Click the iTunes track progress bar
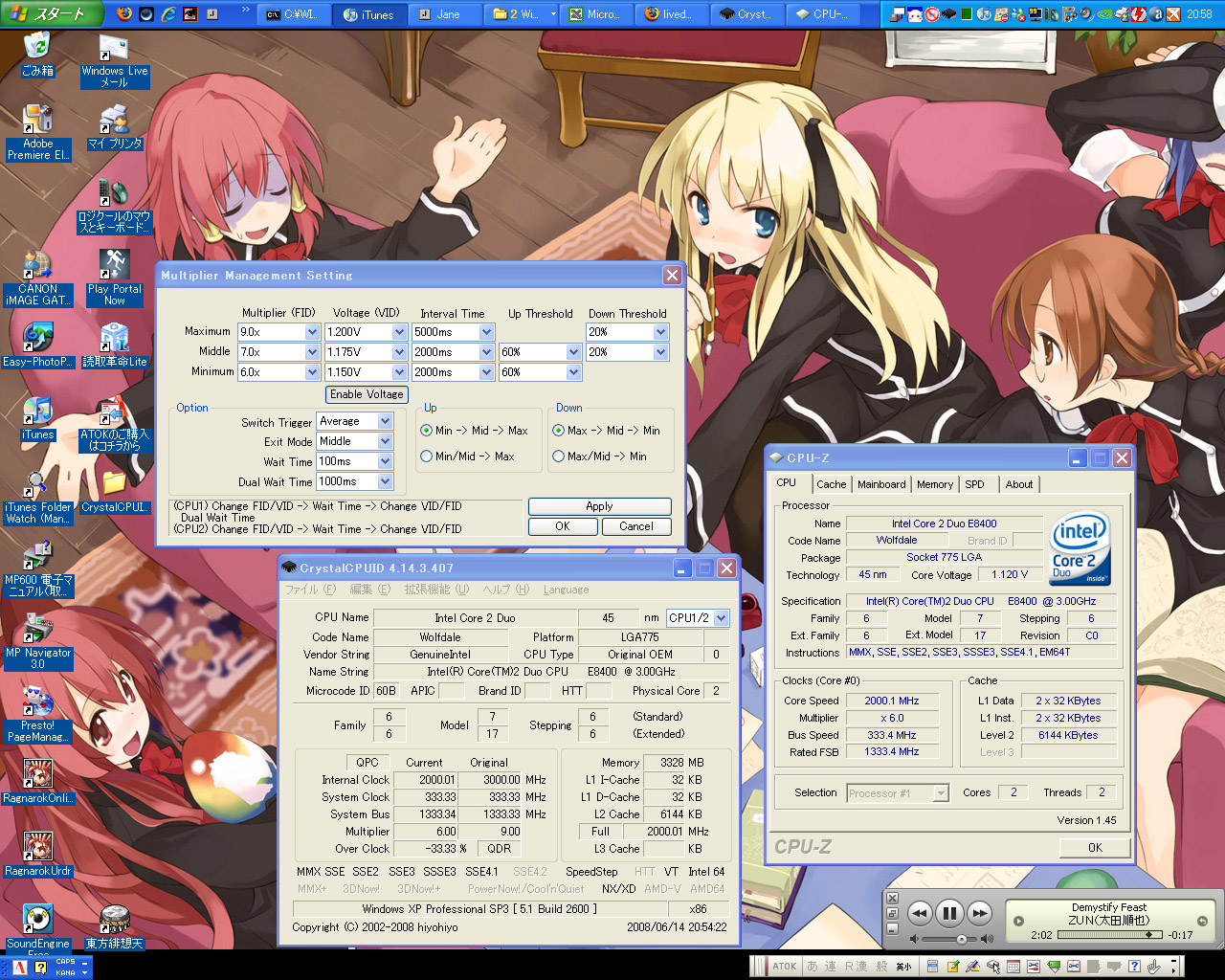 coord(1110,935)
